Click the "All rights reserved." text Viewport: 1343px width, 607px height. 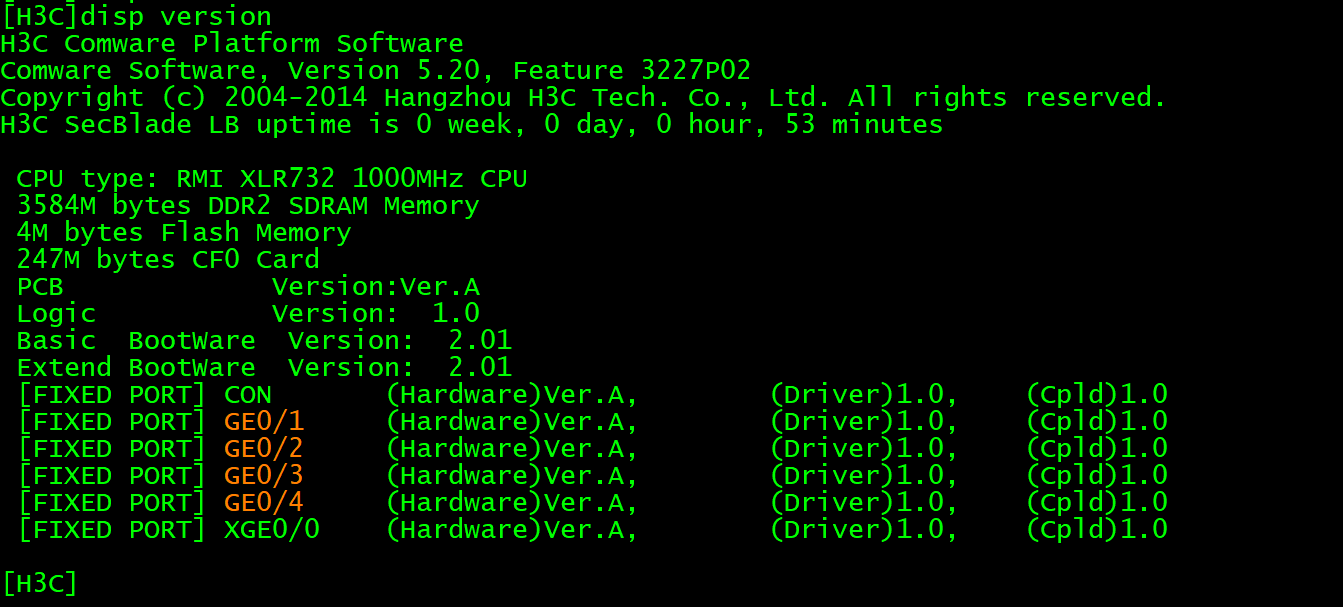(x=1007, y=98)
